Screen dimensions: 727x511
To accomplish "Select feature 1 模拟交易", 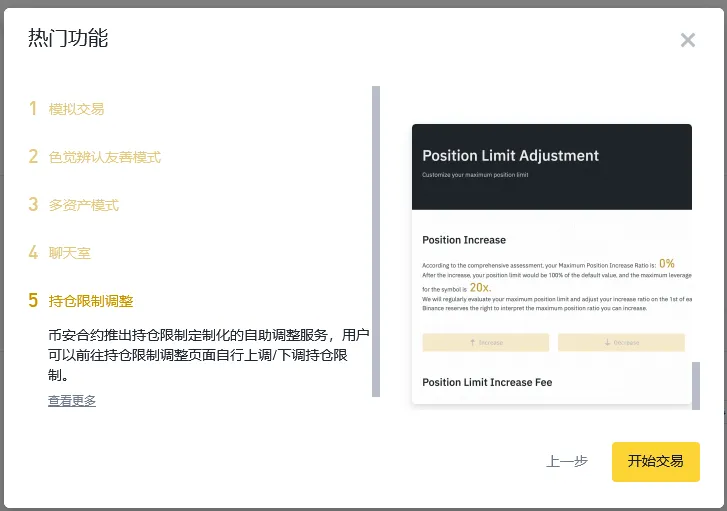I will [x=67, y=109].
